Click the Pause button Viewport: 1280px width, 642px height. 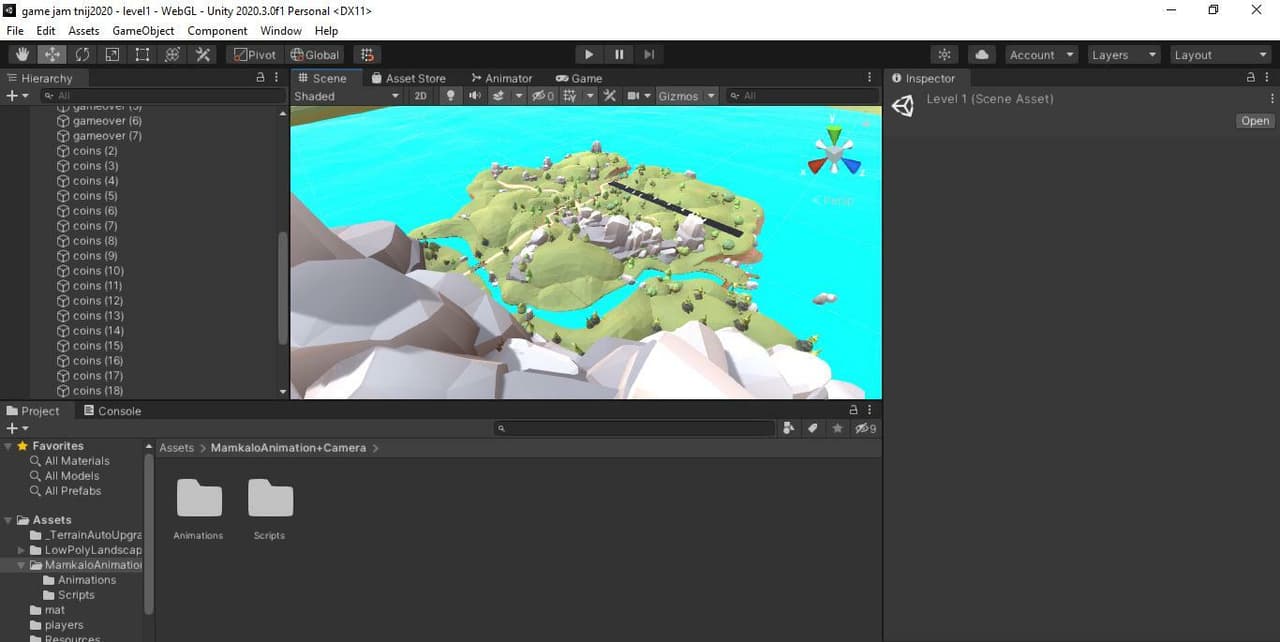pyautogui.click(x=619, y=55)
